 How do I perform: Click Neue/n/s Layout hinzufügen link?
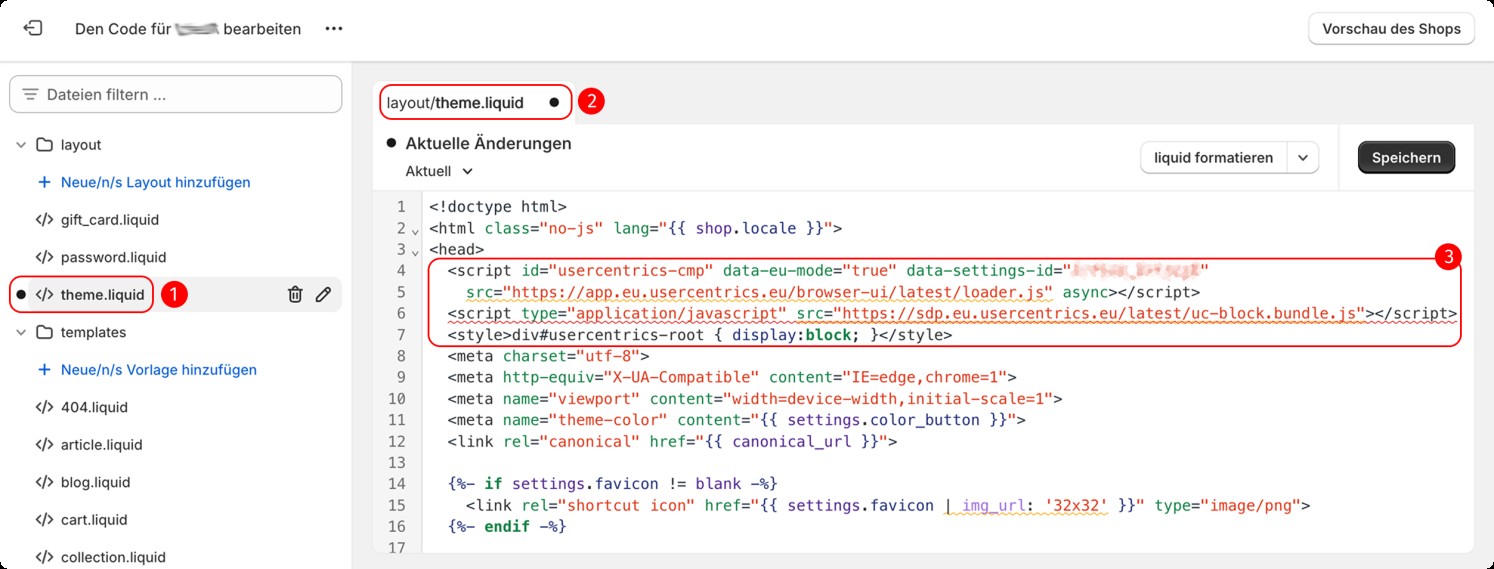tap(155, 182)
